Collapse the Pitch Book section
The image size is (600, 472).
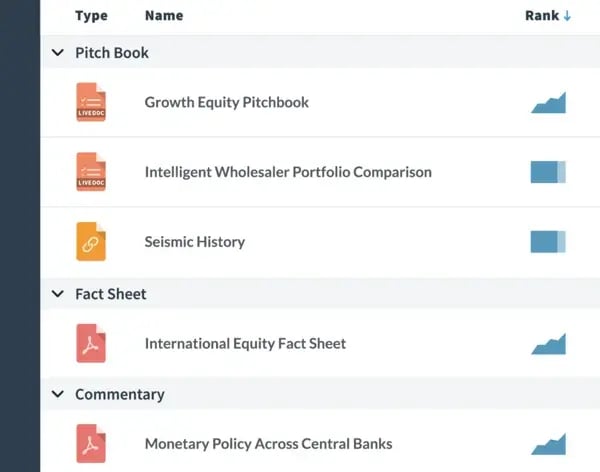click(x=57, y=53)
